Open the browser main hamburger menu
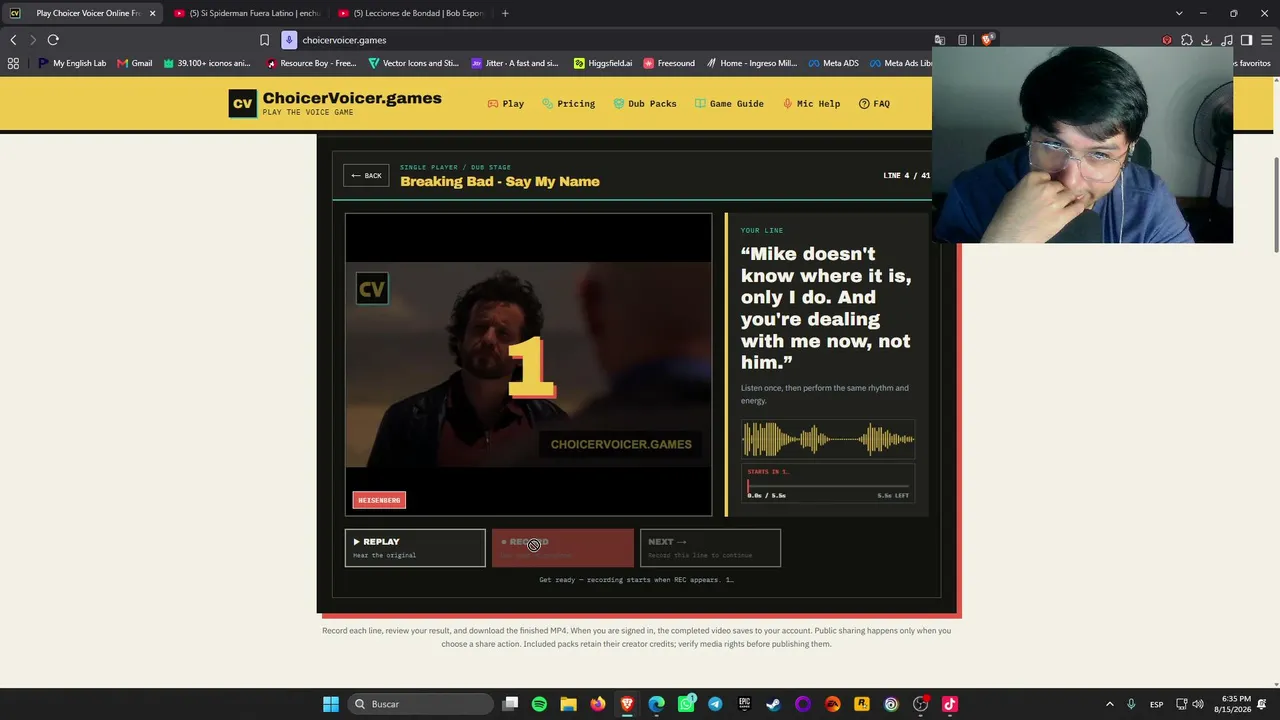Viewport: 1280px width, 720px height. click(x=1266, y=40)
